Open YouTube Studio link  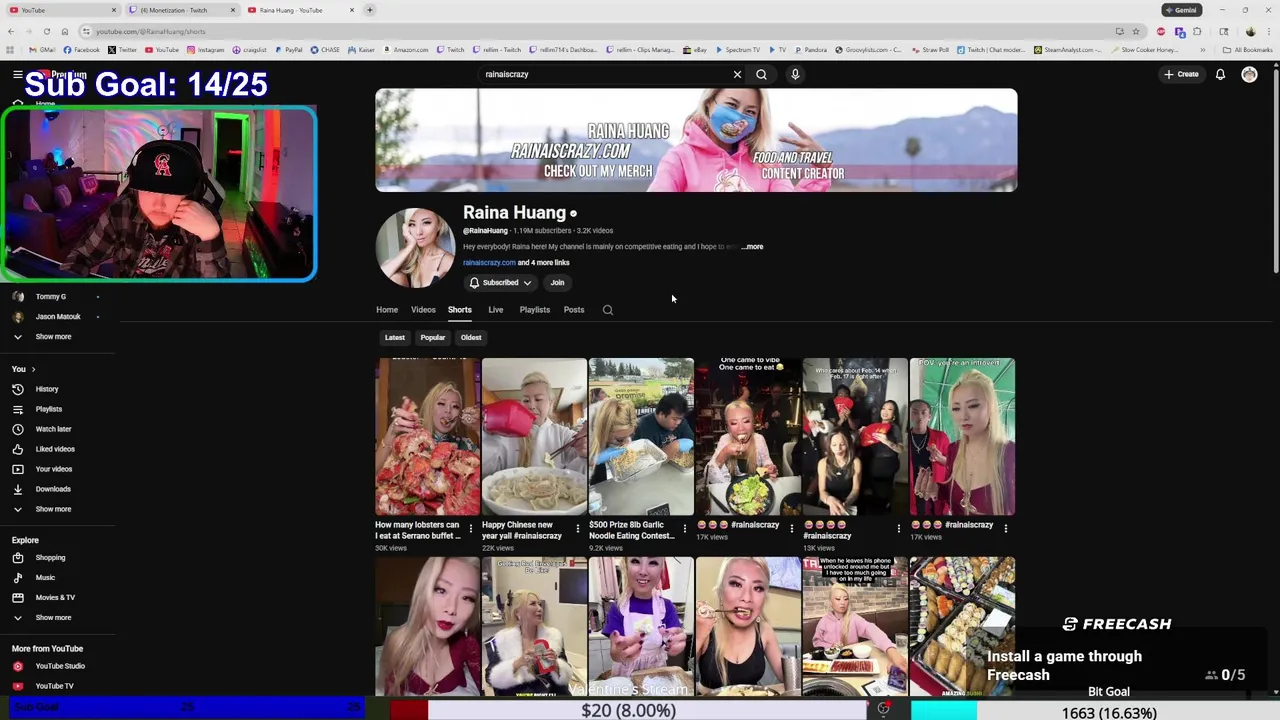[x=60, y=666]
